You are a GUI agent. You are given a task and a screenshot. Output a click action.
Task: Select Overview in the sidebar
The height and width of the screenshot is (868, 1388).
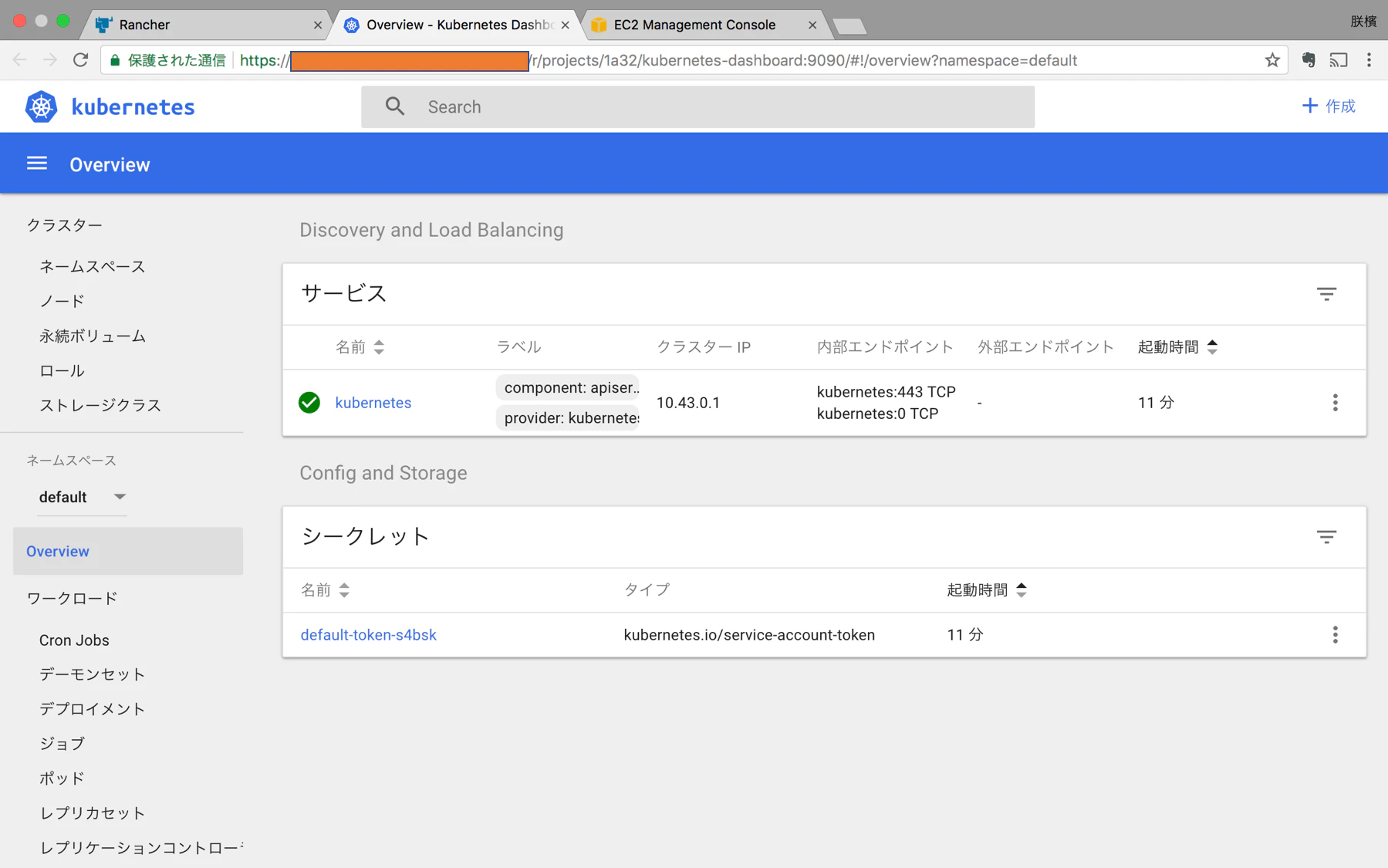(x=128, y=551)
